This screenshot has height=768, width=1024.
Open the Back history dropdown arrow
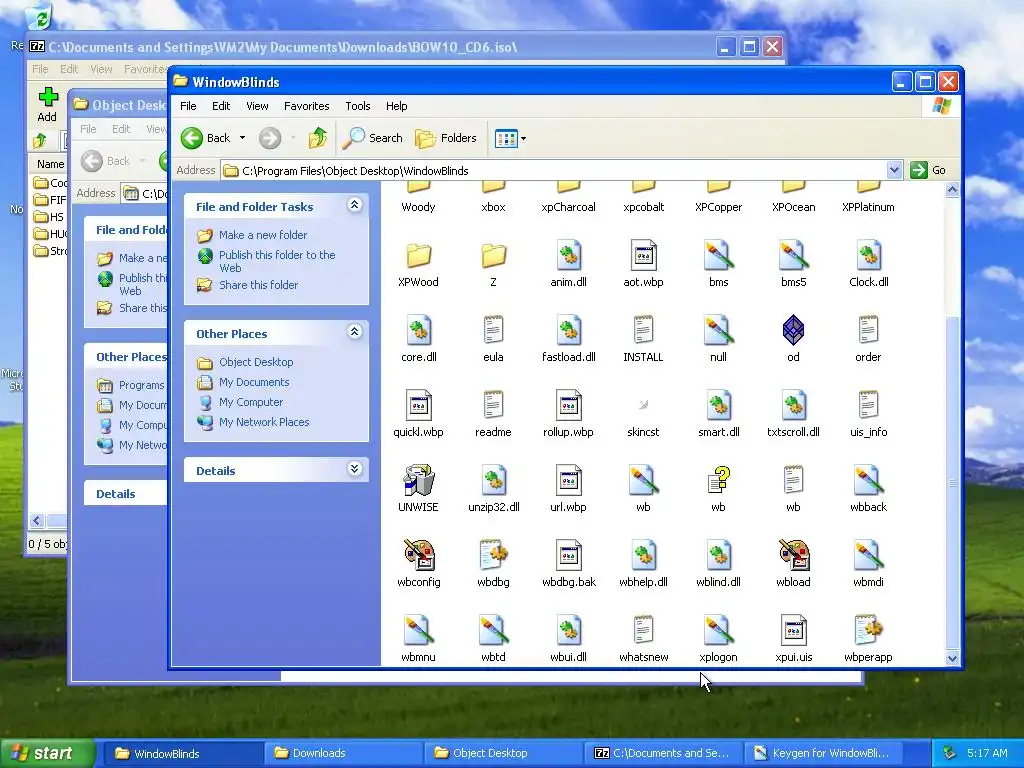click(242, 138)
